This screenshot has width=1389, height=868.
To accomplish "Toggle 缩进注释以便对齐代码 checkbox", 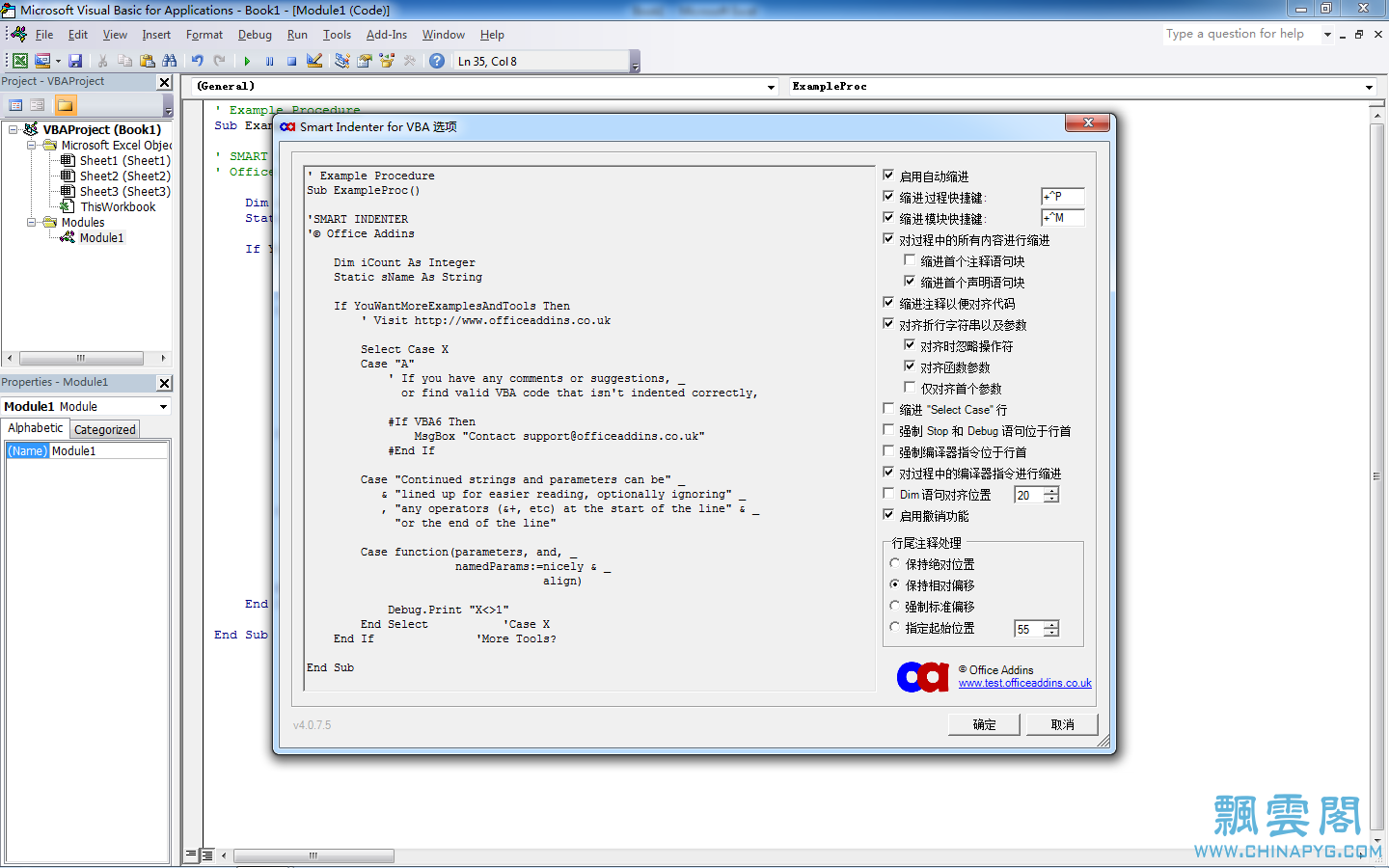I will (x=888, y=303).
